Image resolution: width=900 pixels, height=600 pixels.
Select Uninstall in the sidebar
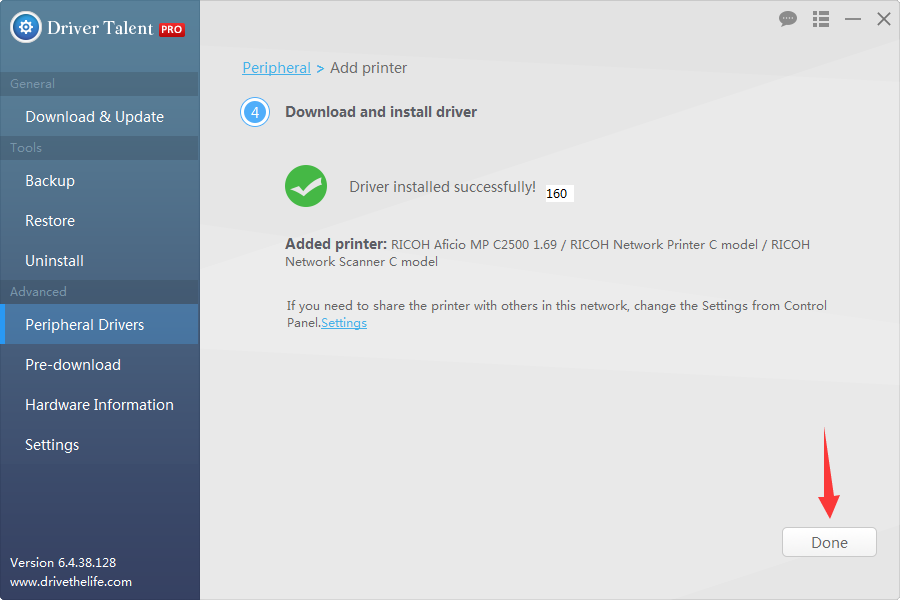click(100, 261)
